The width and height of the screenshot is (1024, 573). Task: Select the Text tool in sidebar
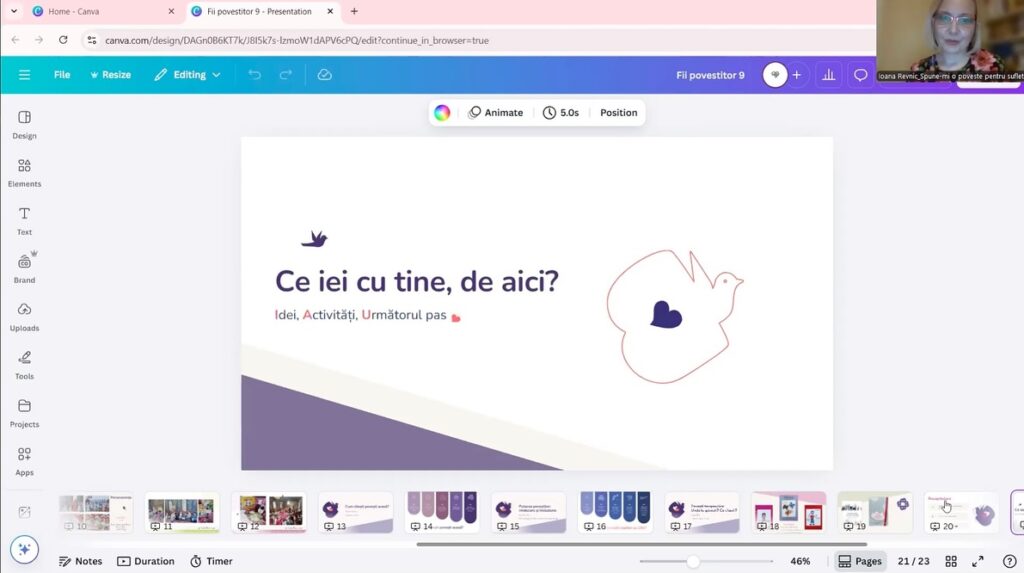point(24,221)
